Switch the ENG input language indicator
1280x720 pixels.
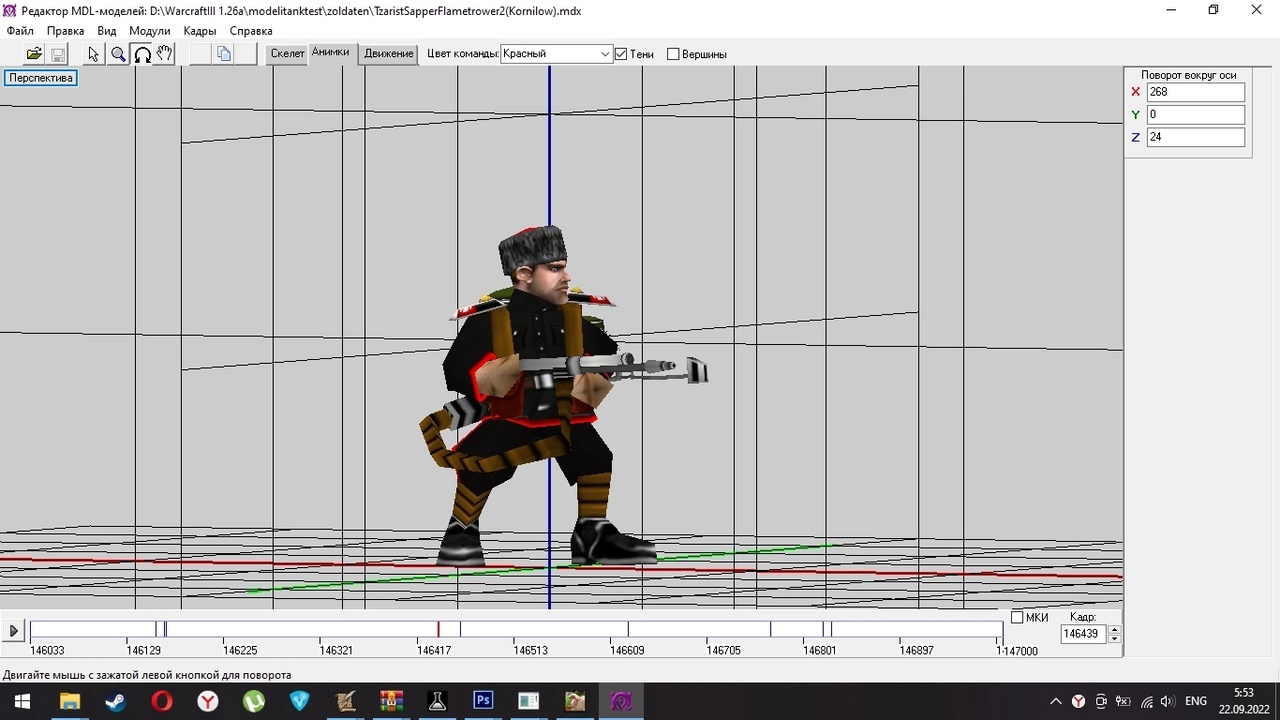(1196, 701)
